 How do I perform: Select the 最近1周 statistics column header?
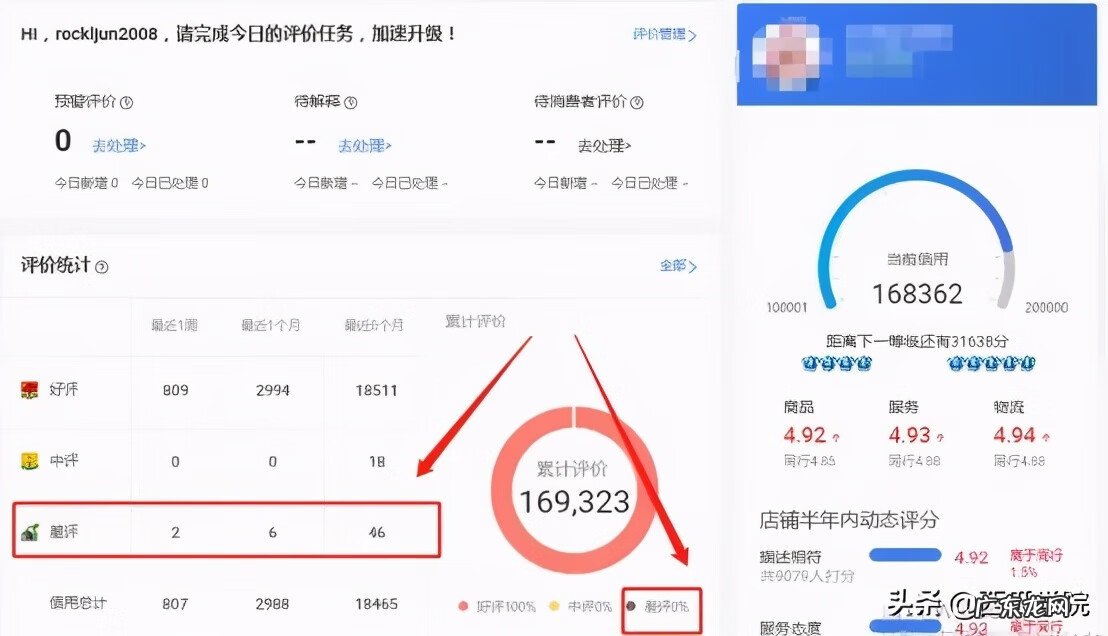(x=174, y=322)
